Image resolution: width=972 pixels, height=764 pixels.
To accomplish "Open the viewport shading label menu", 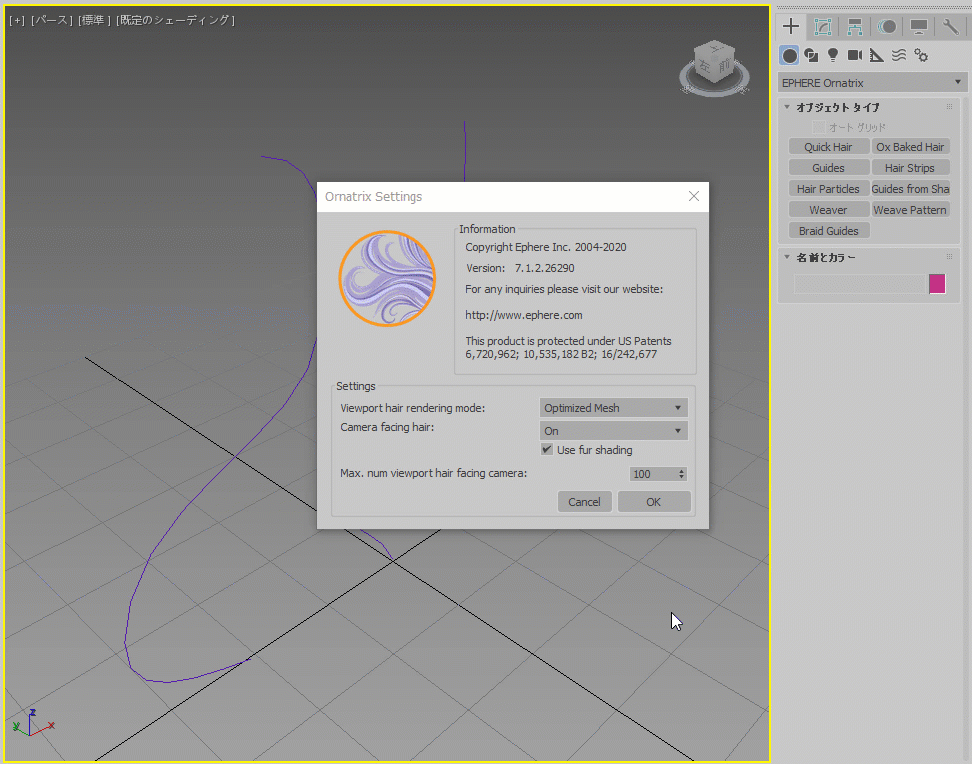I will pos(176,20).
